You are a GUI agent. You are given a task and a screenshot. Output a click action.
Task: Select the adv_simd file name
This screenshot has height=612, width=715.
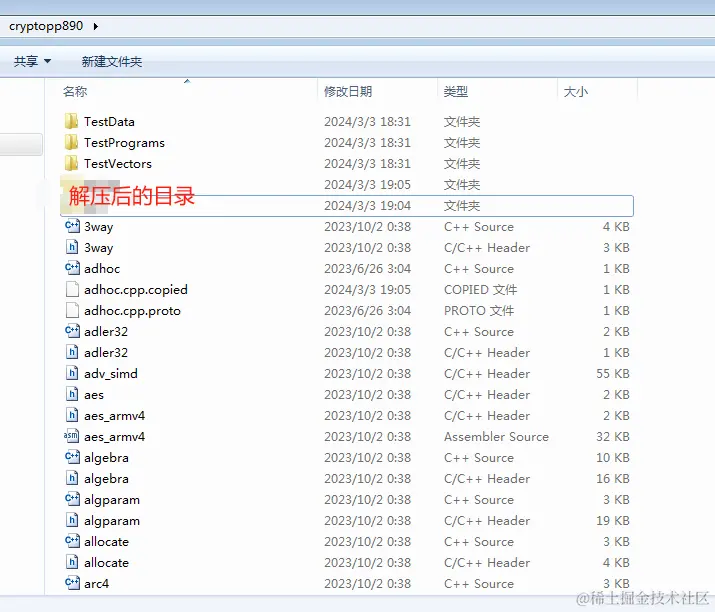point(111,374)
